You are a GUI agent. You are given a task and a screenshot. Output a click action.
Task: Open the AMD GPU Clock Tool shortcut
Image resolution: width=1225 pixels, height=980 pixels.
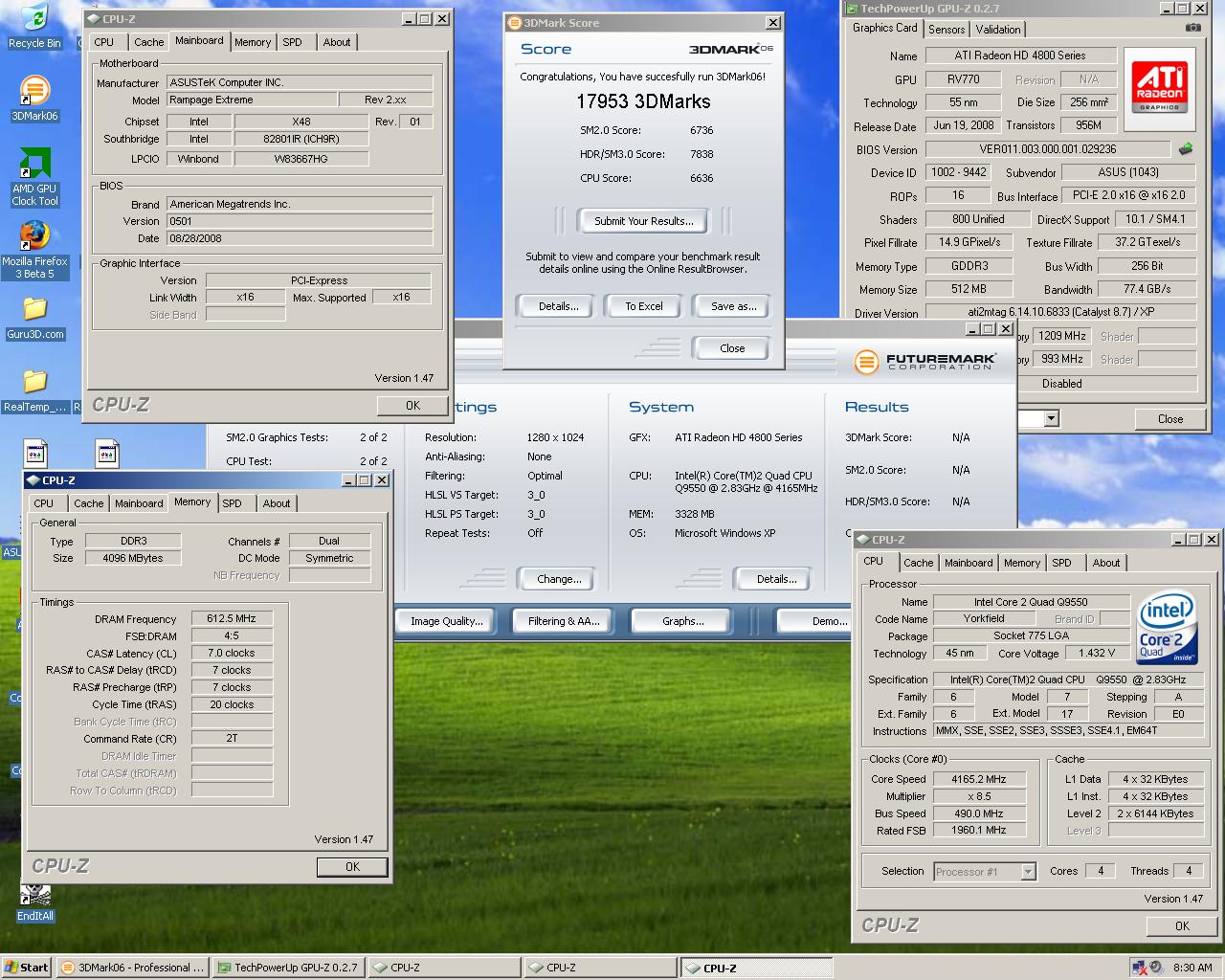pyautogui.click(x=34, y=178)
